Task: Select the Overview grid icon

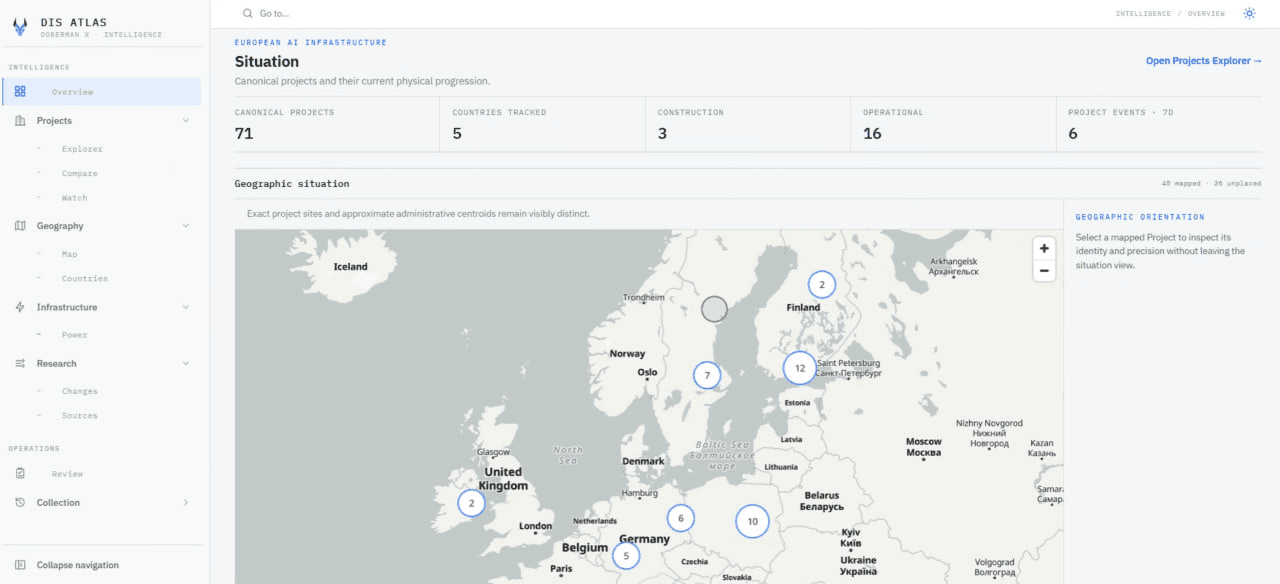Action: click(20, 91)
